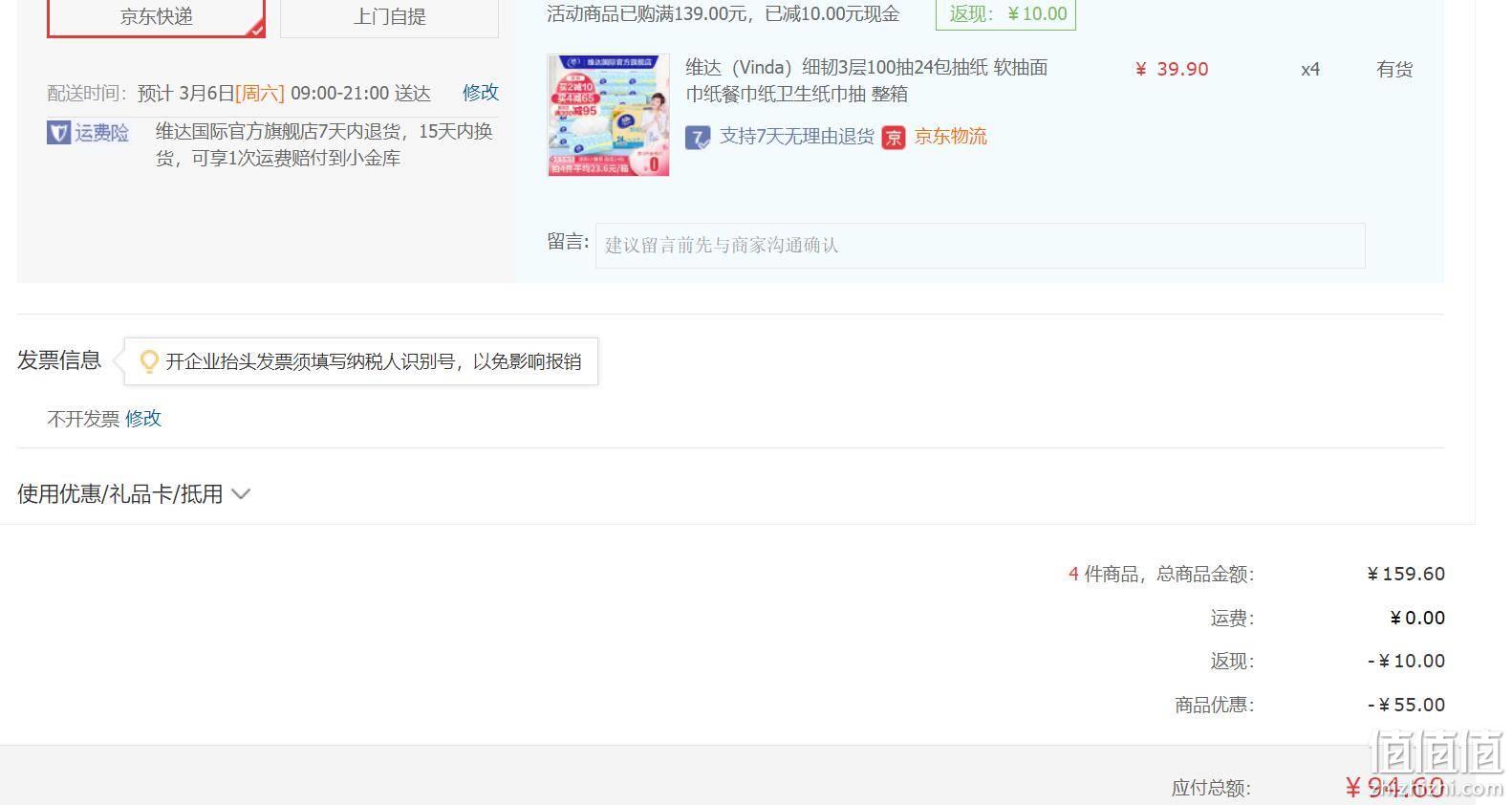Viewport: 1512px width, 805px height.
Task: Click the lightbulb tip icon
Action: coord(149,361)
